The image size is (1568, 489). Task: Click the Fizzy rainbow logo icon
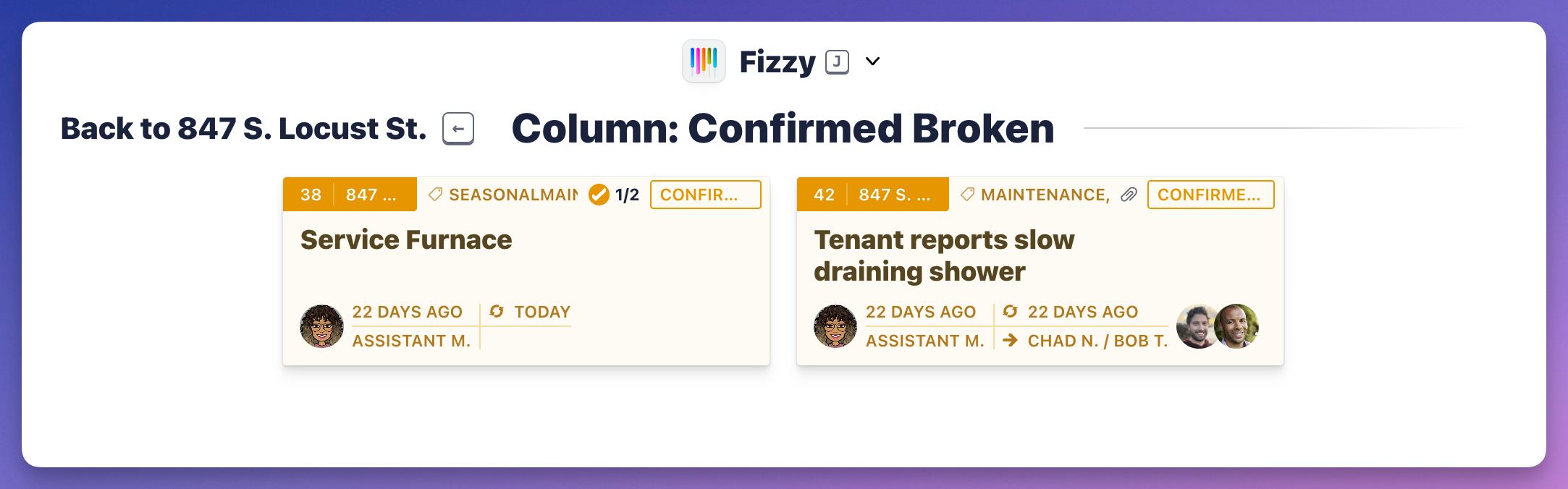click(x=704, y=61)
